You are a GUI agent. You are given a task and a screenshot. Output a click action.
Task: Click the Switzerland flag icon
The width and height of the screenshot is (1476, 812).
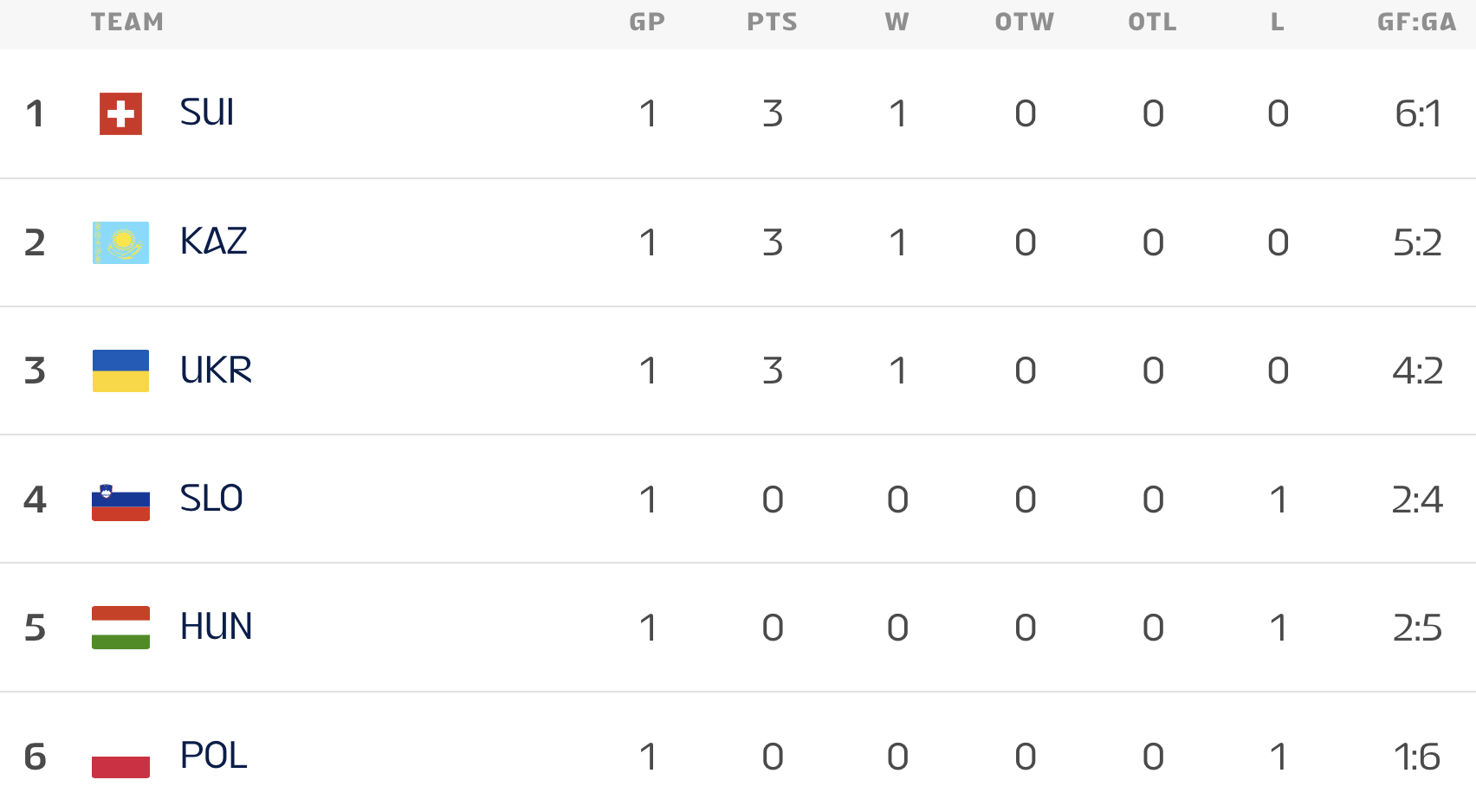point(120,113)
